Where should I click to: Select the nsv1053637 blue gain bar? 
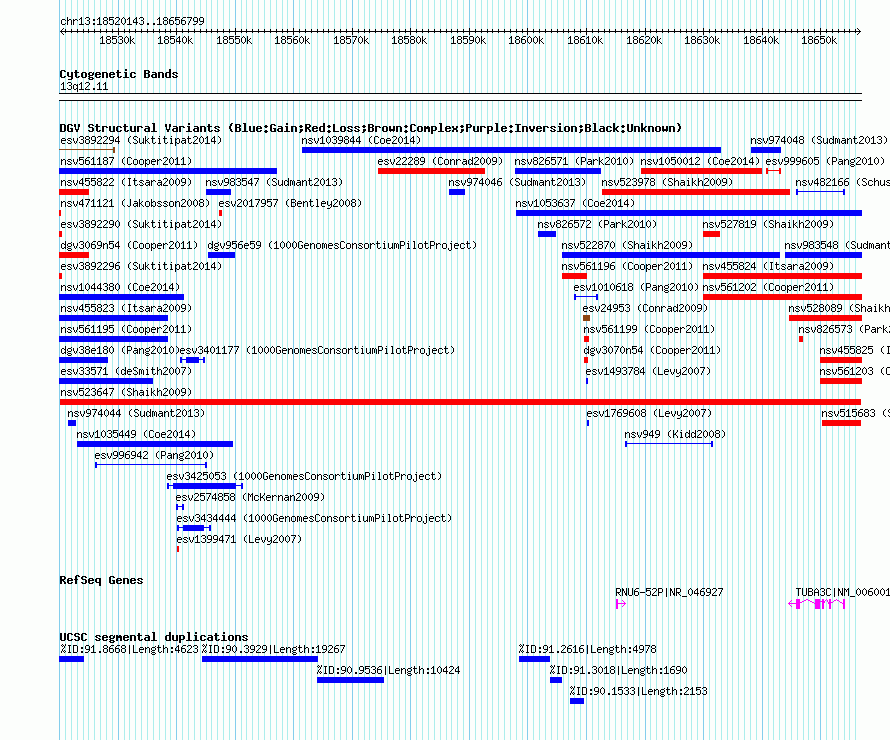689,213
